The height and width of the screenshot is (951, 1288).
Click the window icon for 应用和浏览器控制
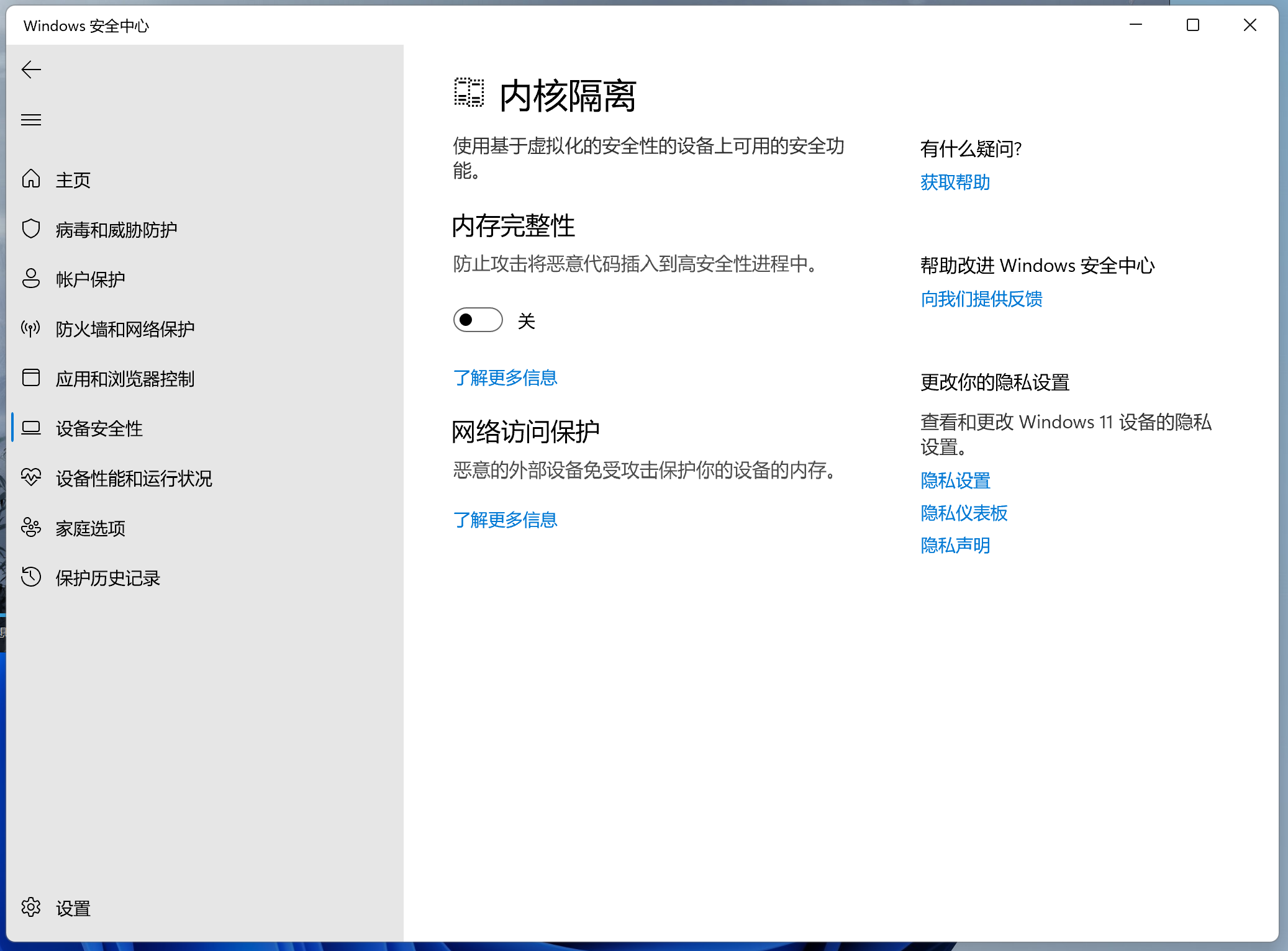31,377
